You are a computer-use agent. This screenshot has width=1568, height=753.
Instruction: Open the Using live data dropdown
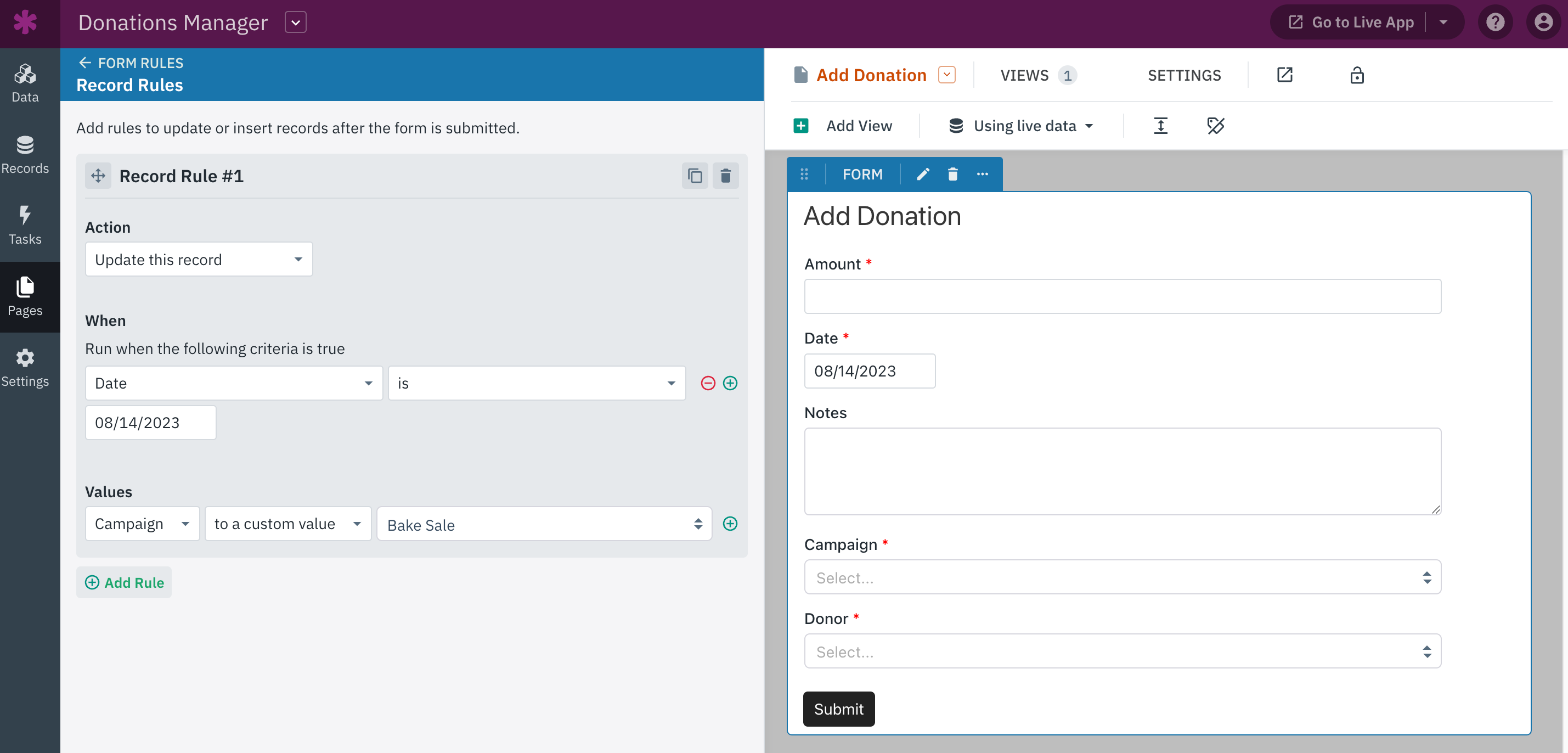coord(1022,126)
